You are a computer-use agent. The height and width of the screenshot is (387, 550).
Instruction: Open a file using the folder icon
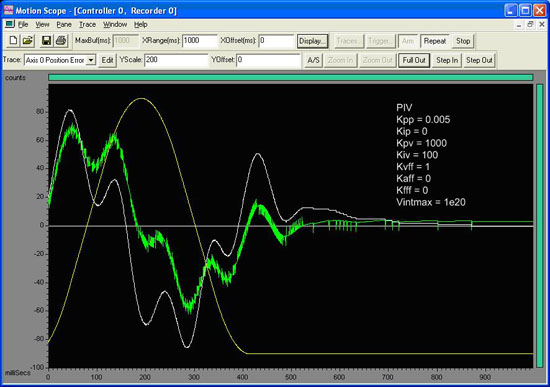pyautogui.click(x=28, y=41)
